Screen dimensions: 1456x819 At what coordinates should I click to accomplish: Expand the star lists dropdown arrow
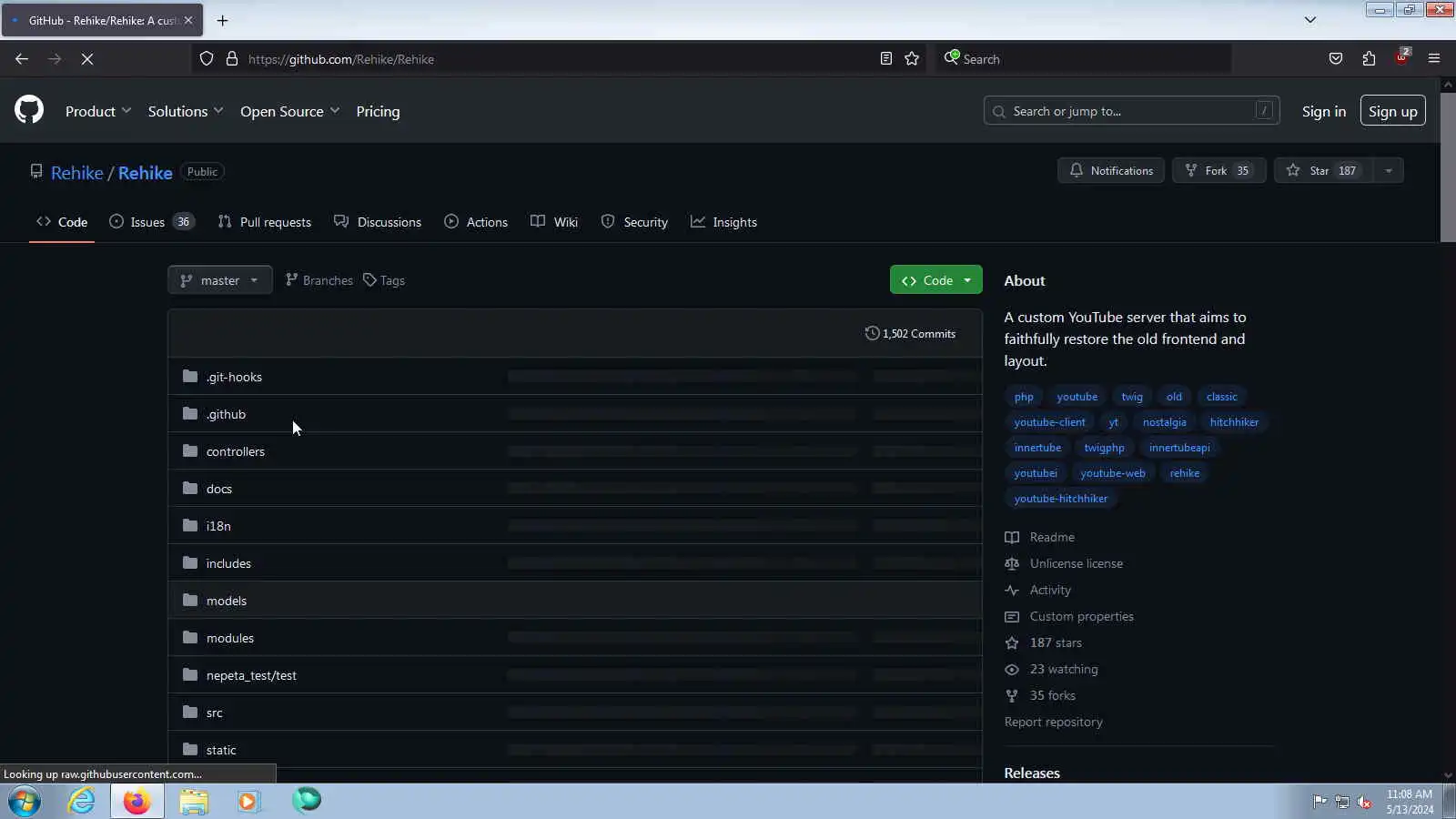click(1389, 170)
